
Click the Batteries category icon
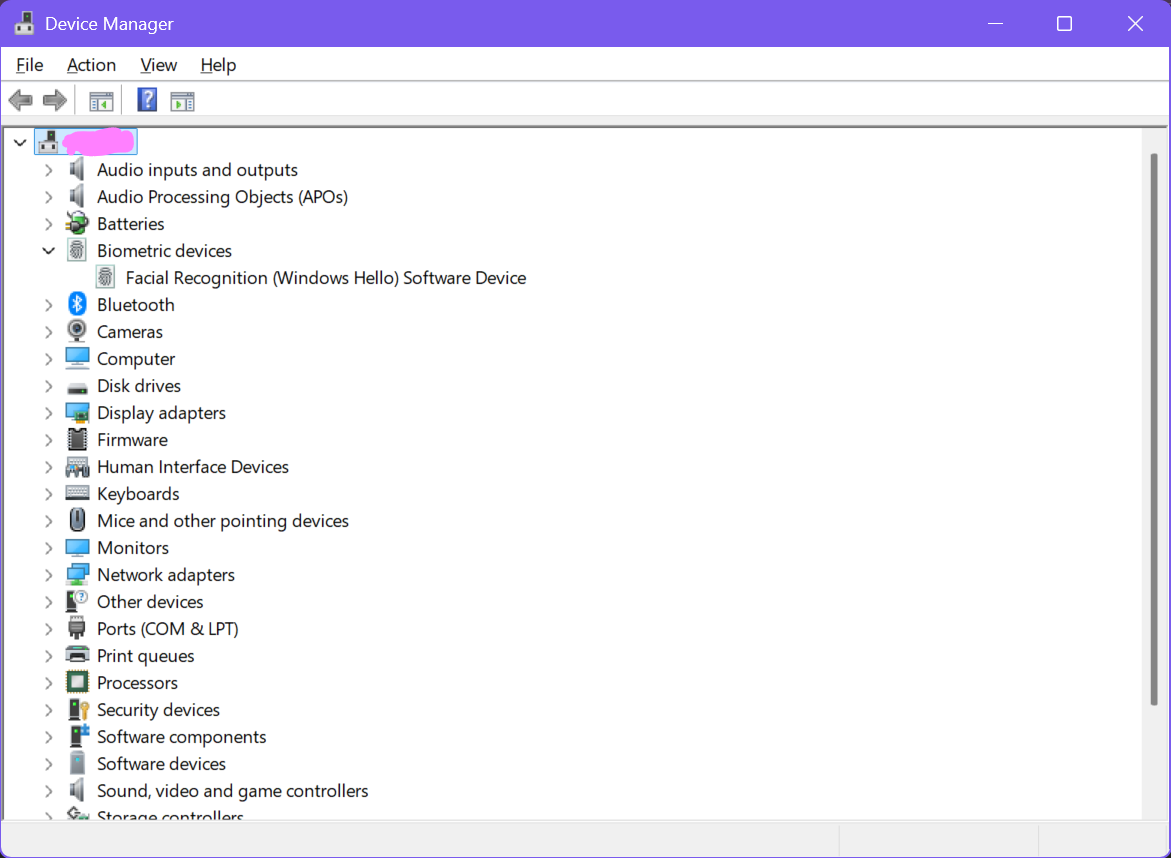tap(77, 223)
